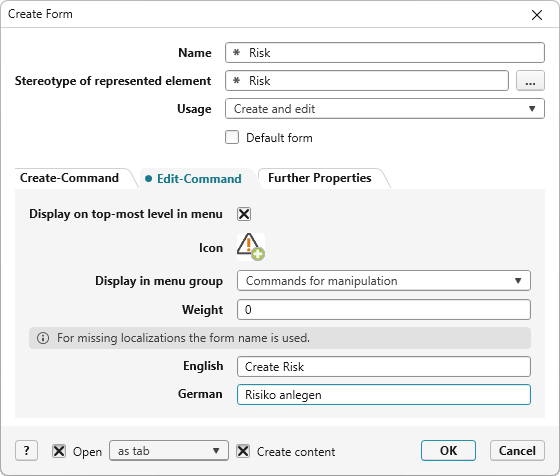The width and height of the screenshot is (560, 476).
Task: Confirm with the OK button
Action: click(x=448, y=451)
